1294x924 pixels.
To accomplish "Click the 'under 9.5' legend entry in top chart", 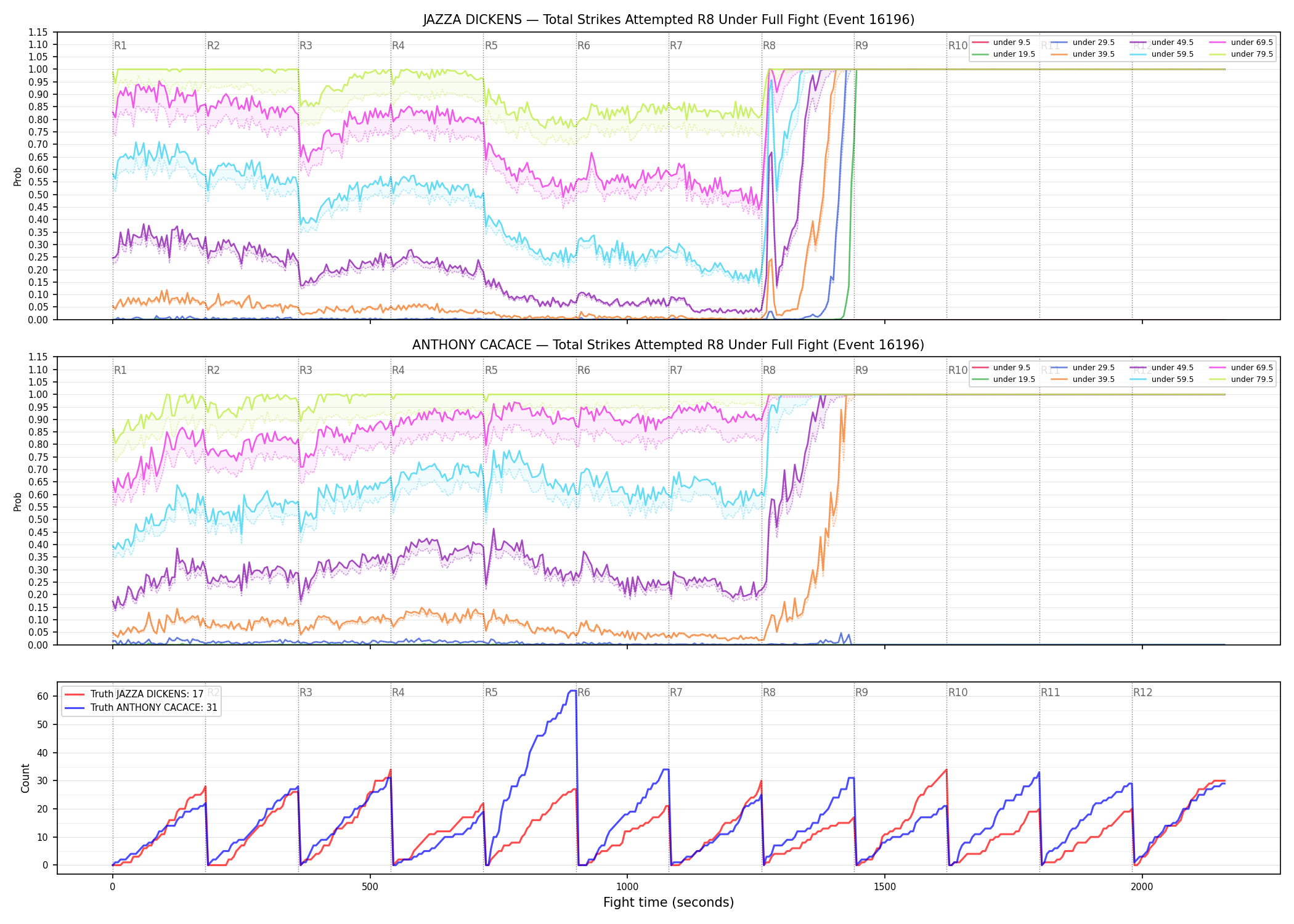I will (x=1001, y=43).
